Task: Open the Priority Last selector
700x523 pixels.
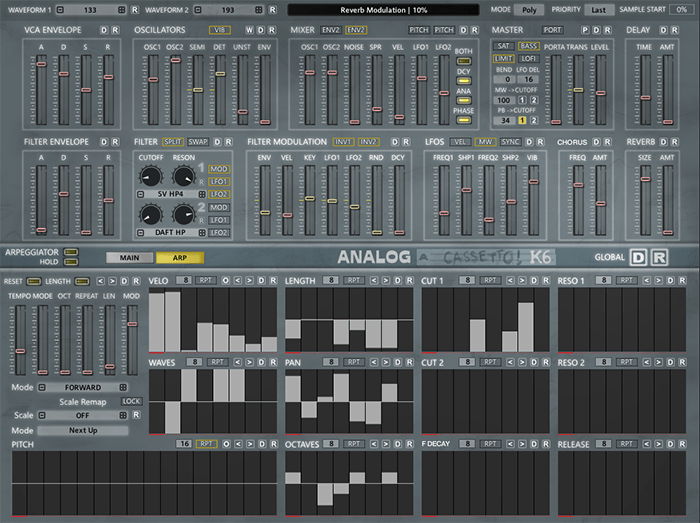Action: point(599,10)
